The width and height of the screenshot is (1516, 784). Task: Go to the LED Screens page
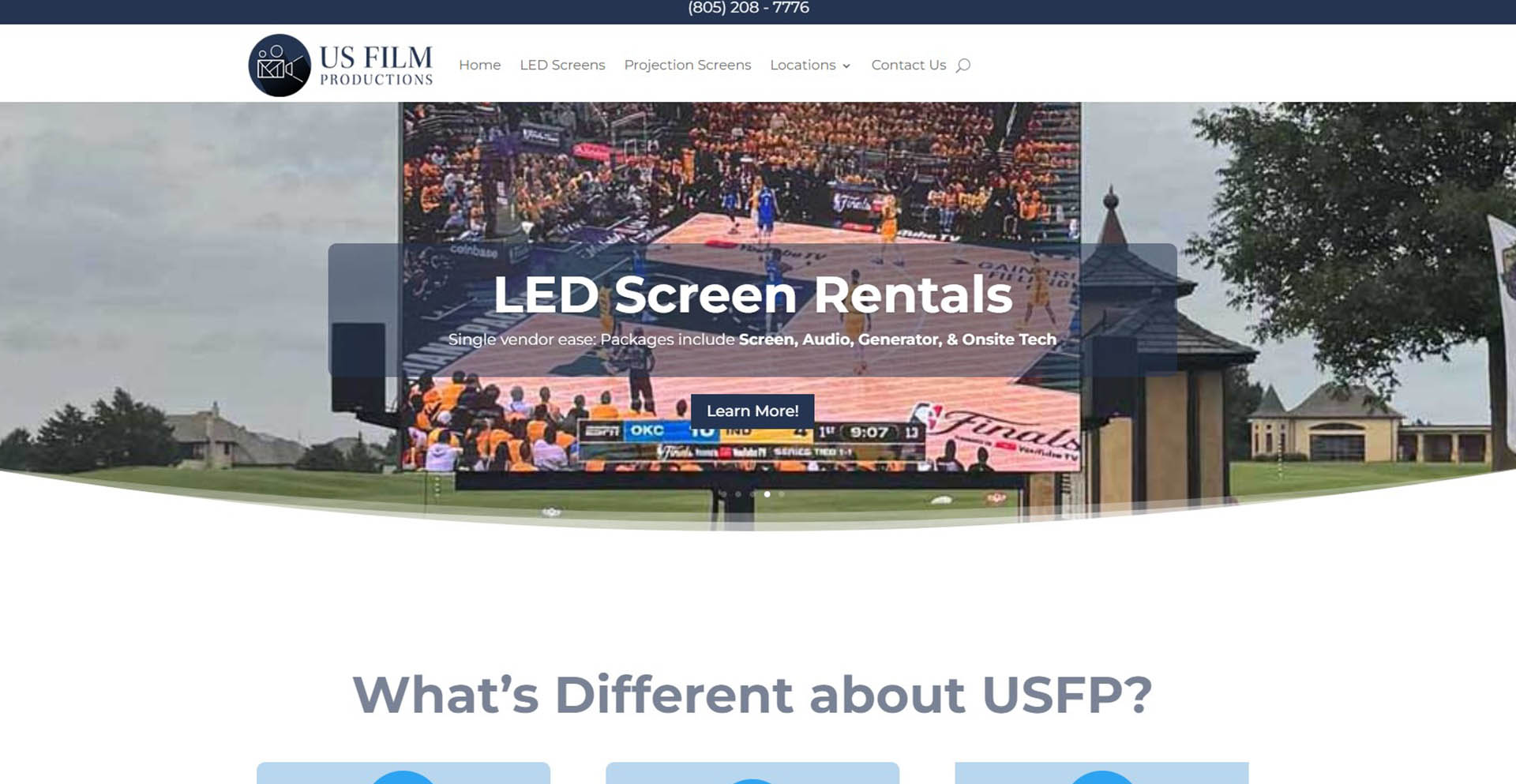(562, 65)
